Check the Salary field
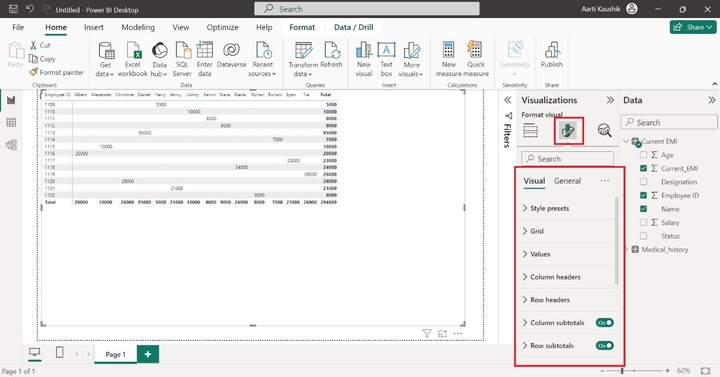Image resolution: width=720 pixels, height=377 pixels. click(x=643, y=222)
